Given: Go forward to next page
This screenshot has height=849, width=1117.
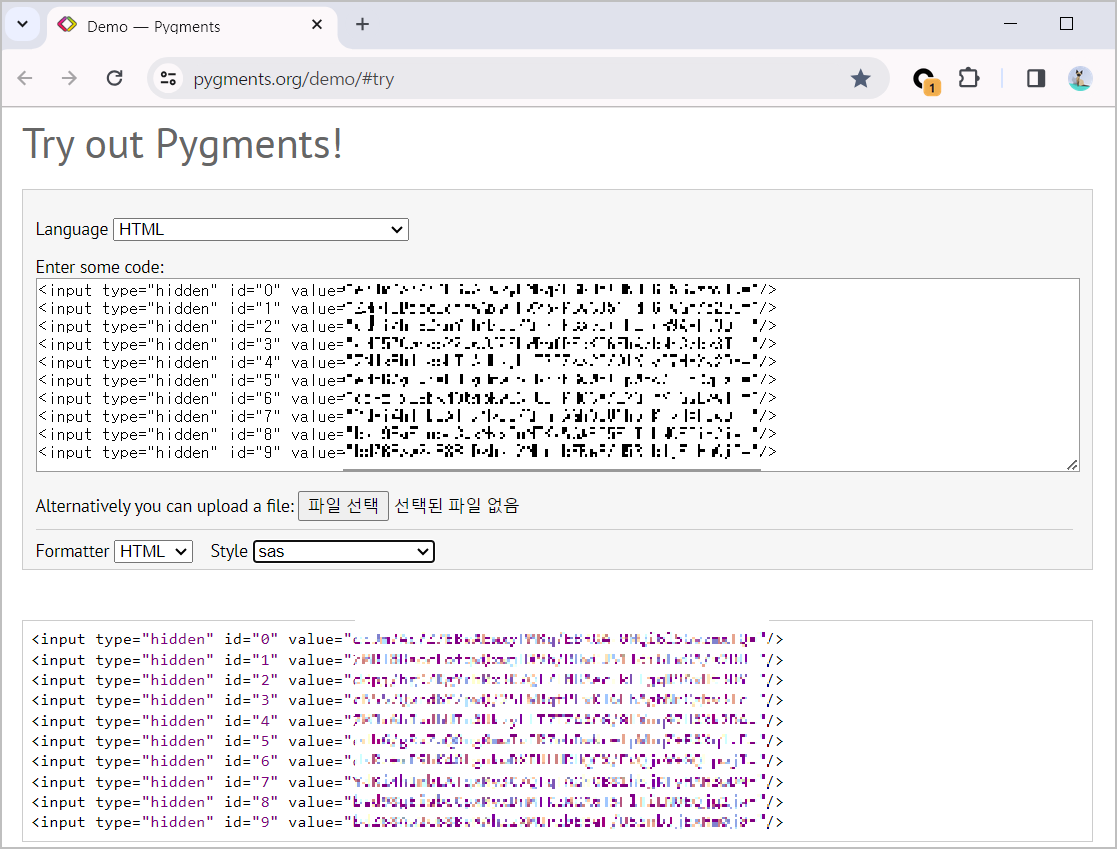Looking at the screenshot, I should click(x=69, y=78).
